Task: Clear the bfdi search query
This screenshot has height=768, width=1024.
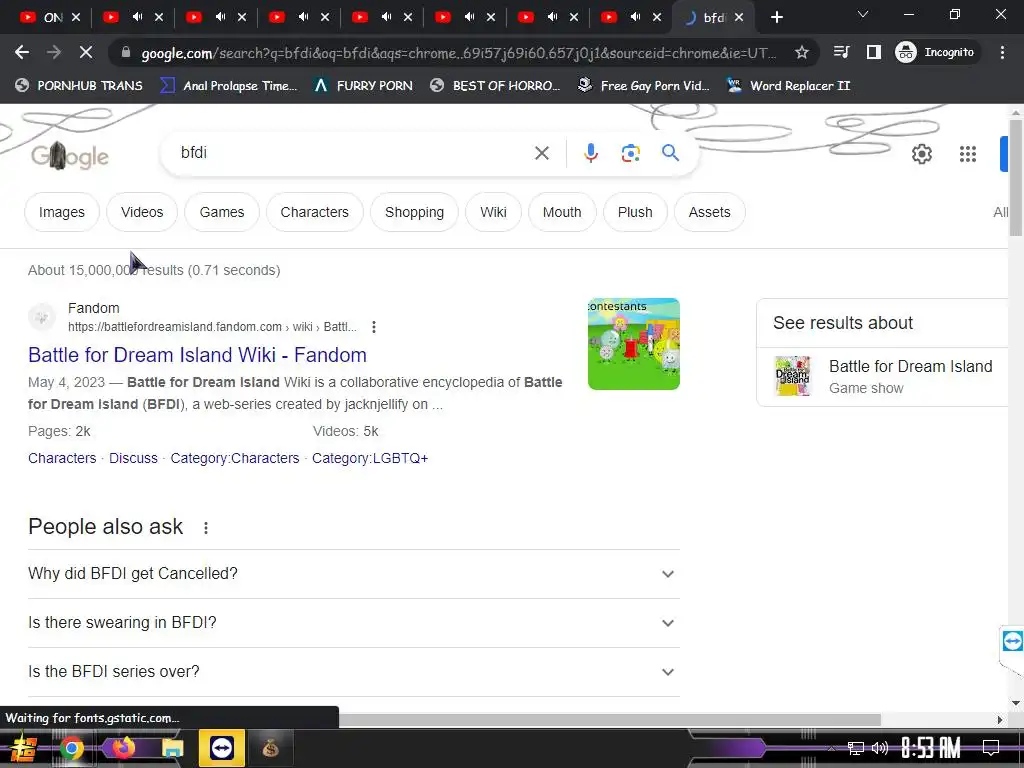Action: click(541, 153)
